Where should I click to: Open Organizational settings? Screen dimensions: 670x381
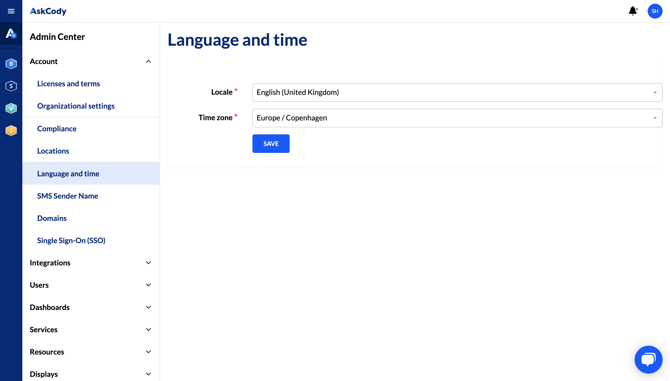[x=76, y=106]
